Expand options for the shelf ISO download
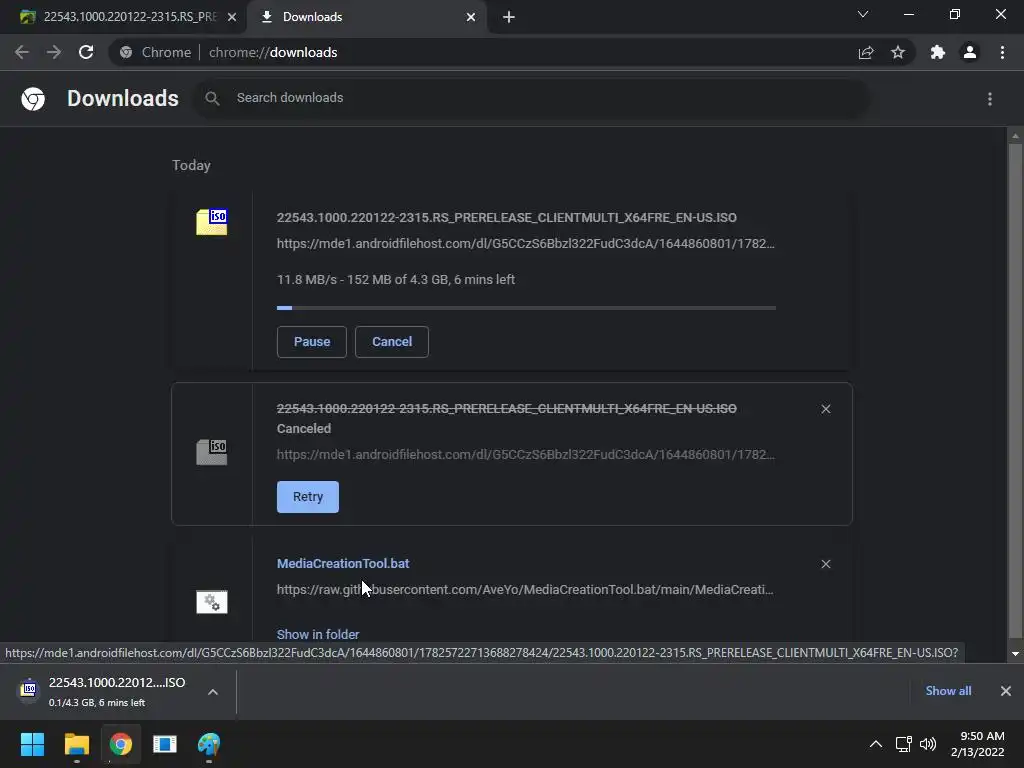This screenshot has width=1024, height=768. [x=213, y=692]
